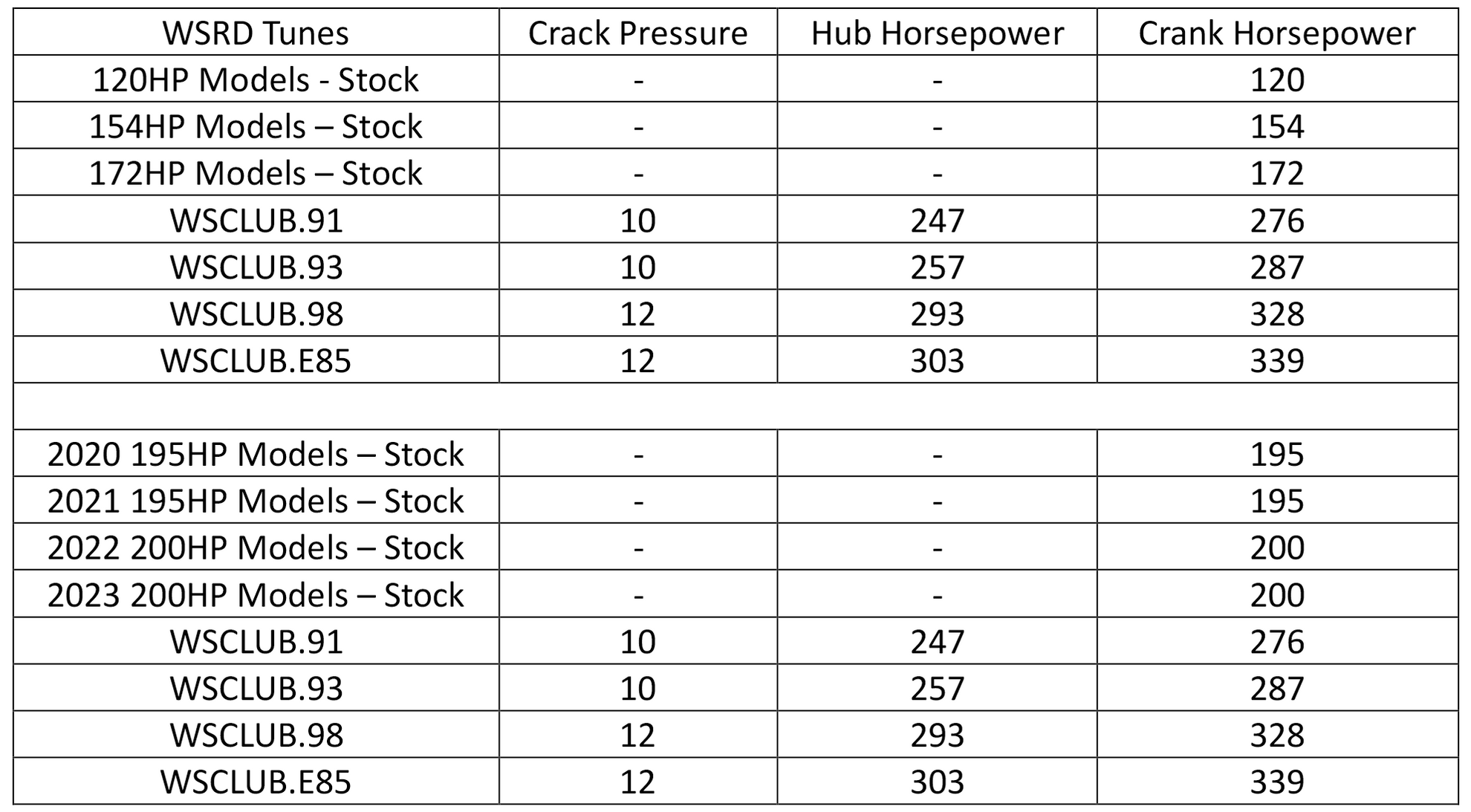
Task: Select crank horsepower 195 for 2020 models
Action: coord(1276,455)
